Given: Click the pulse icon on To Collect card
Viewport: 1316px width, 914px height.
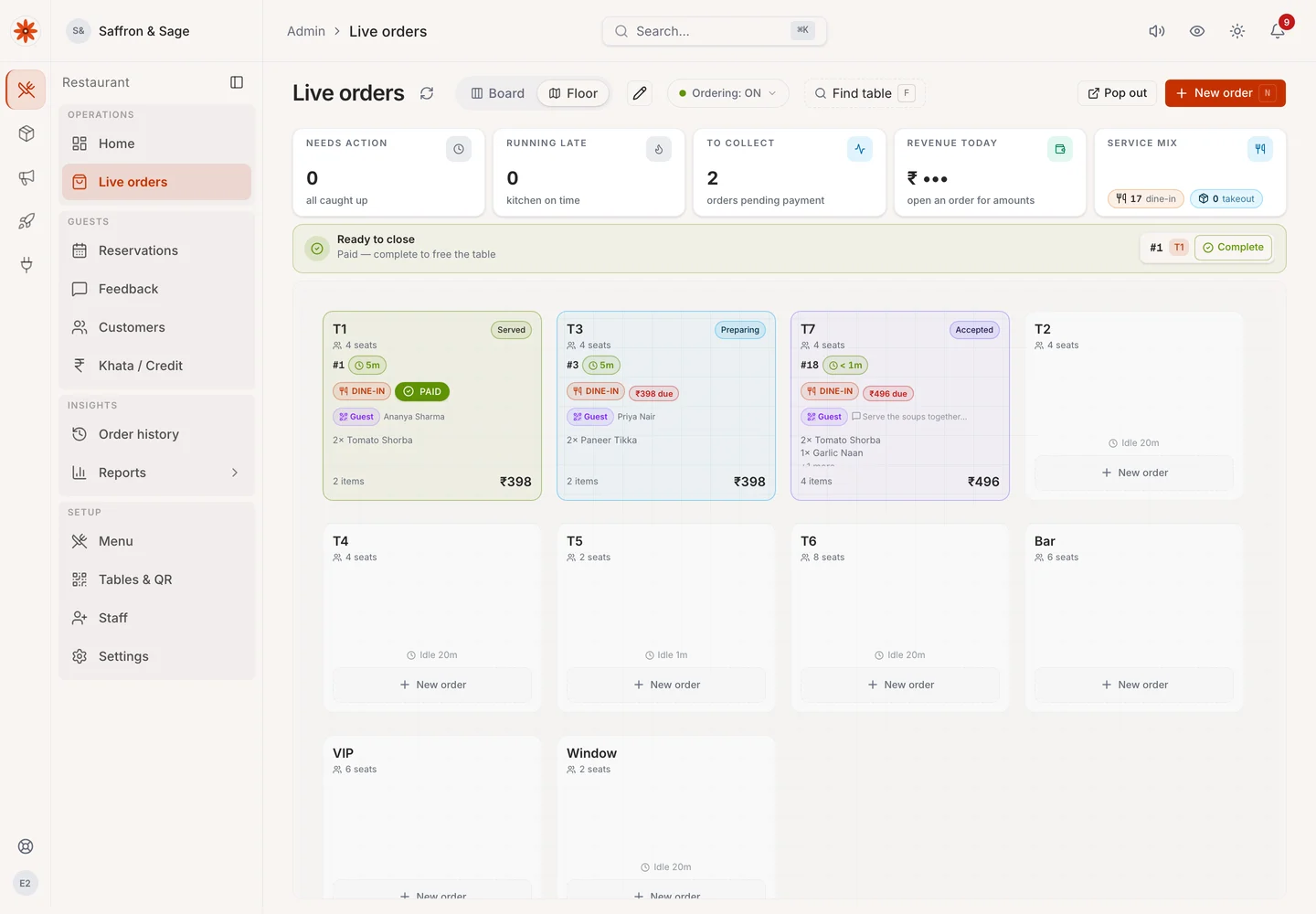Looking at the screenshot, I should click(x=860, y=149).
